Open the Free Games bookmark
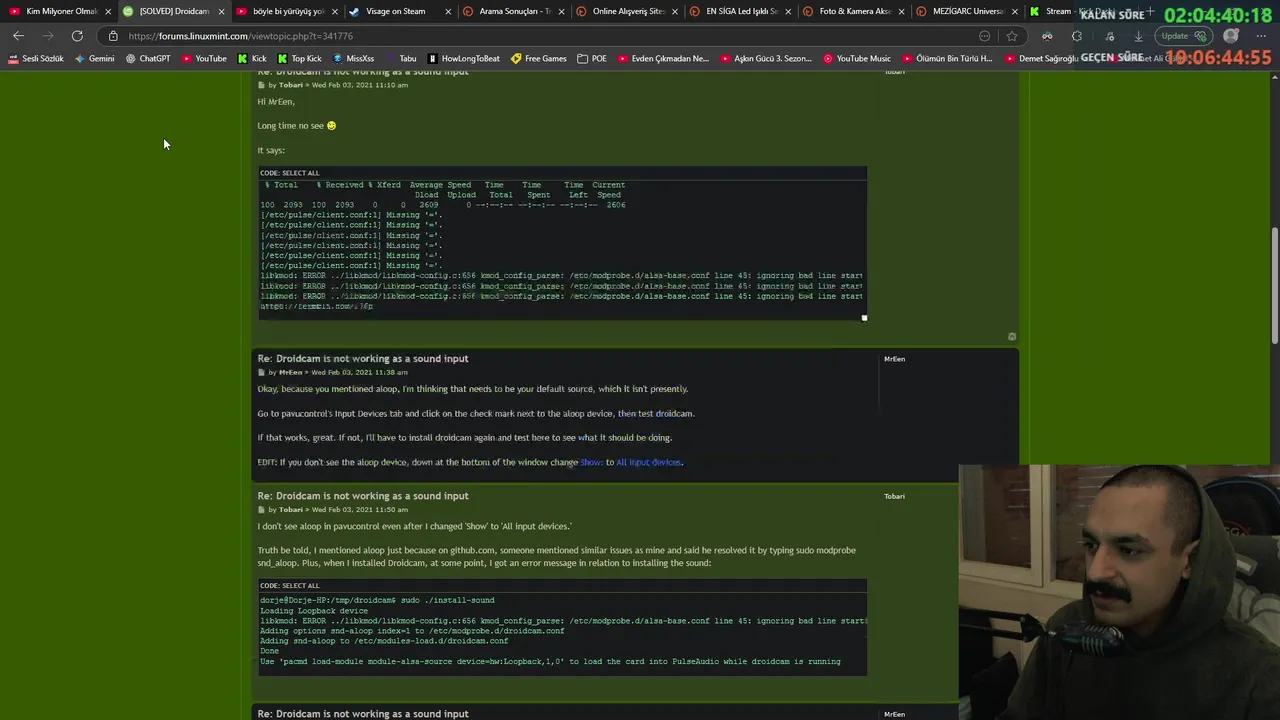The width and height of the screenshot is (1280, 720). pyautogui.click(x=539, y=59)
